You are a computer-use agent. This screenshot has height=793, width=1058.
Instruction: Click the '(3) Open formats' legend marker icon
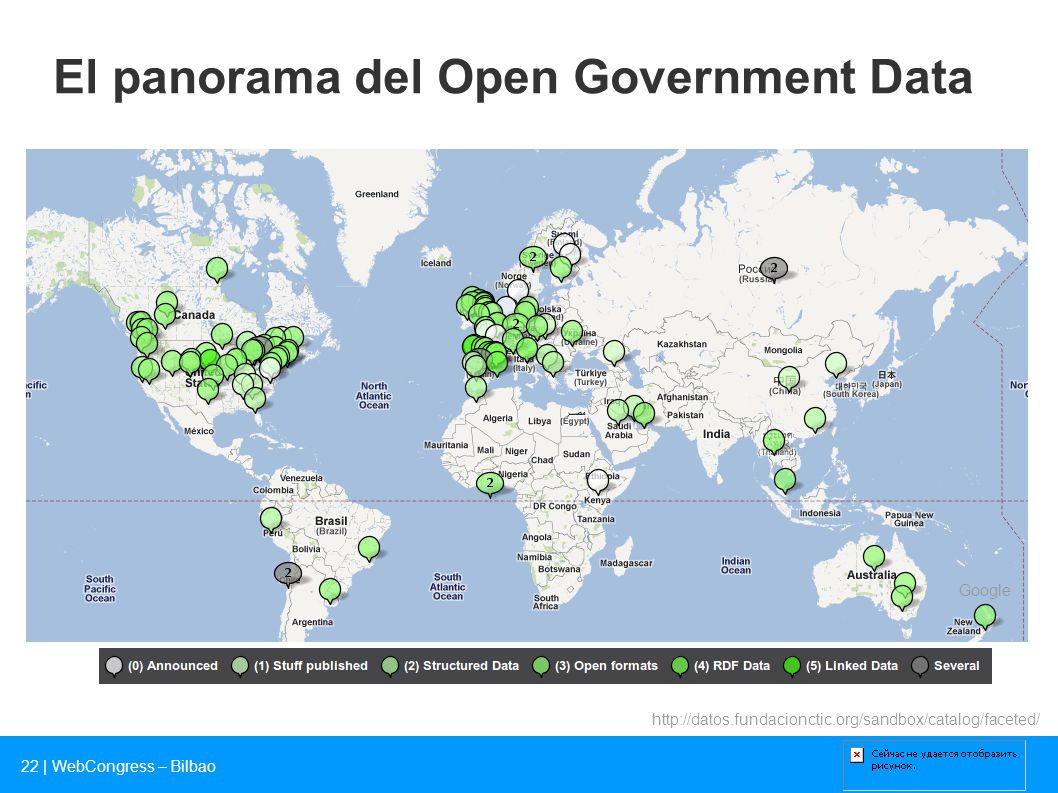click(540, 666)
